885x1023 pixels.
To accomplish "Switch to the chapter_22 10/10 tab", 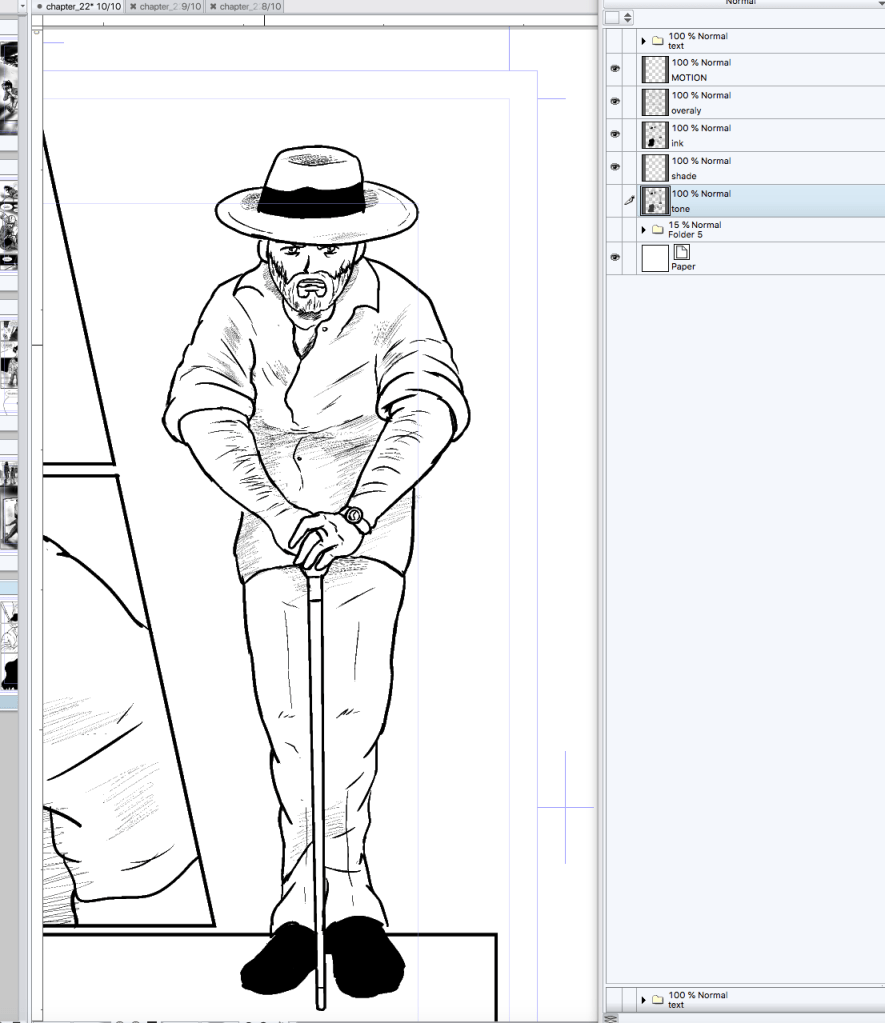I will [78, 7].
